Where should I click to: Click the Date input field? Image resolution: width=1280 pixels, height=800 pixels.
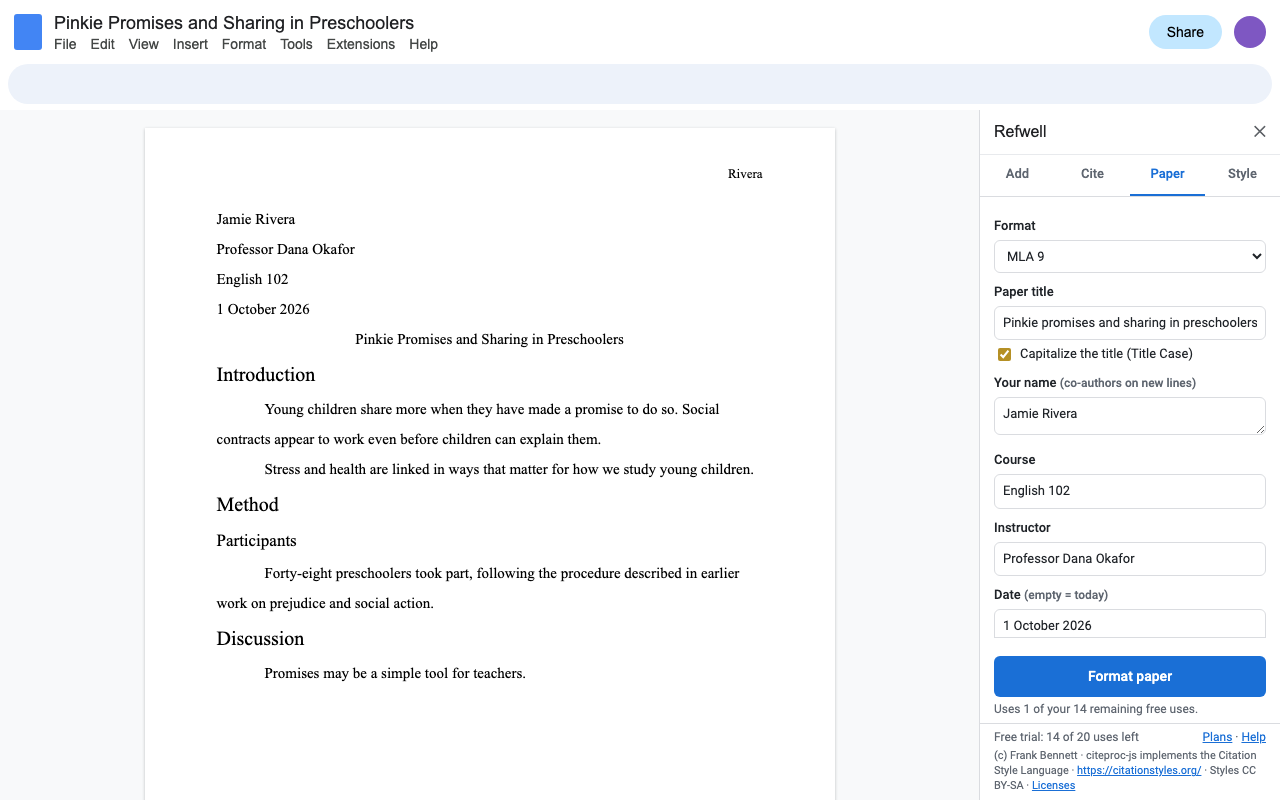pos(1130,624)
